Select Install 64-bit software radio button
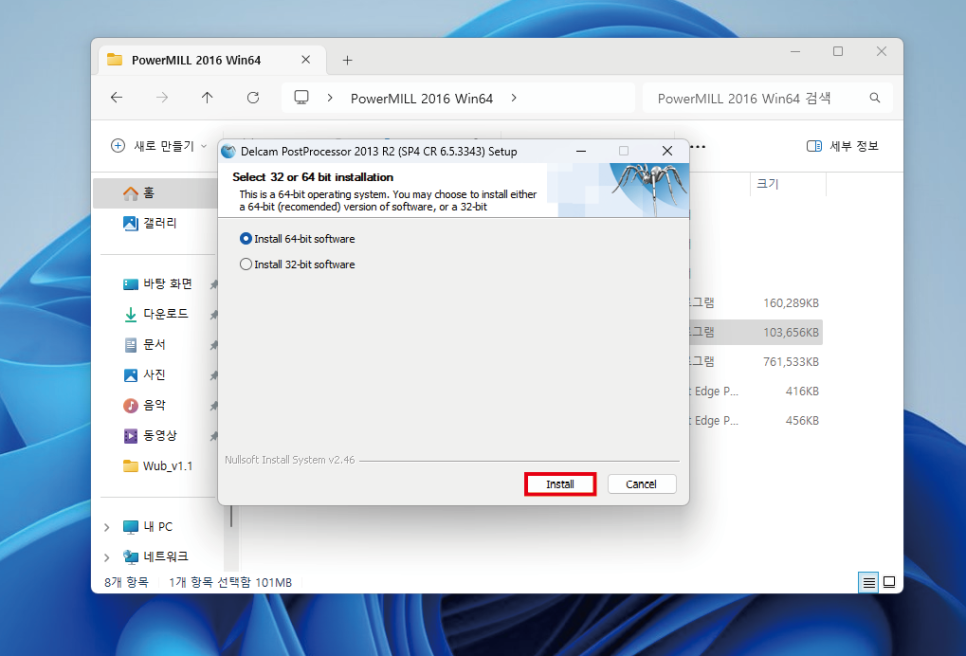Screen dimensions: 966x656 pos(245,238)
